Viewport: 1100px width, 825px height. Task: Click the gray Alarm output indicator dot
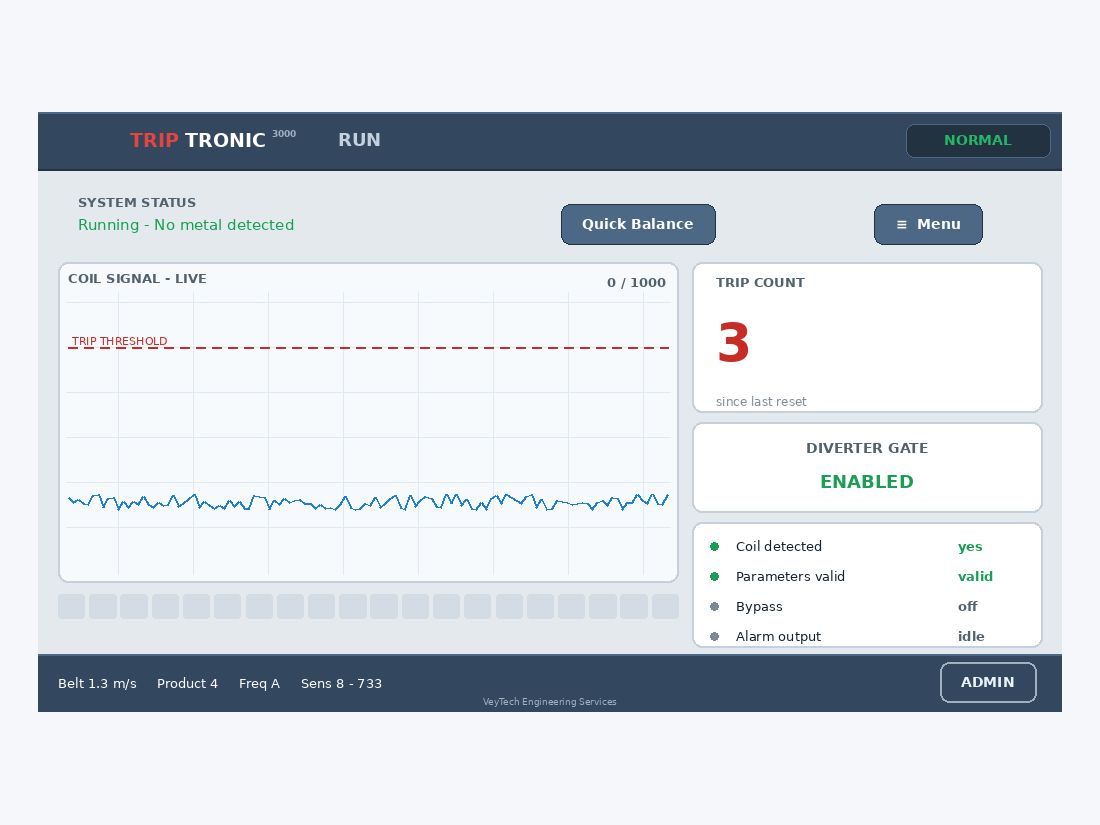tap(714, 636)
